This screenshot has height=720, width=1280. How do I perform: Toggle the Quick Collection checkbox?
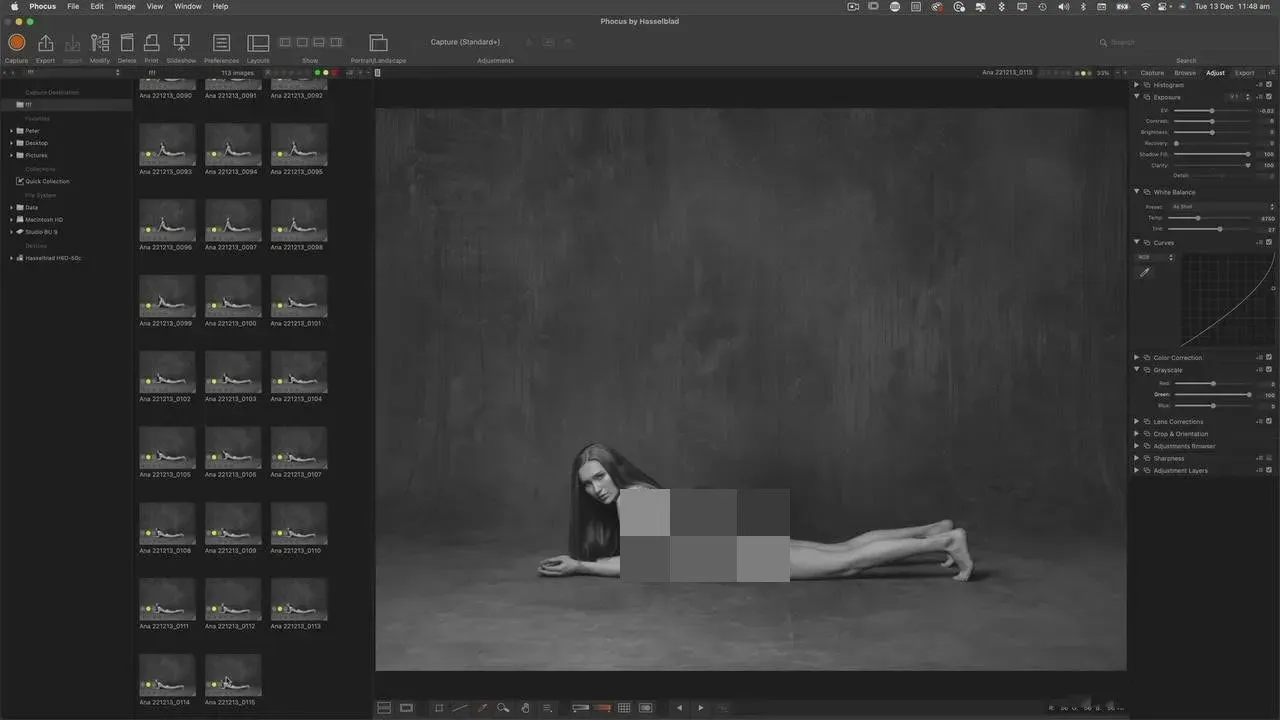point(20,181)
